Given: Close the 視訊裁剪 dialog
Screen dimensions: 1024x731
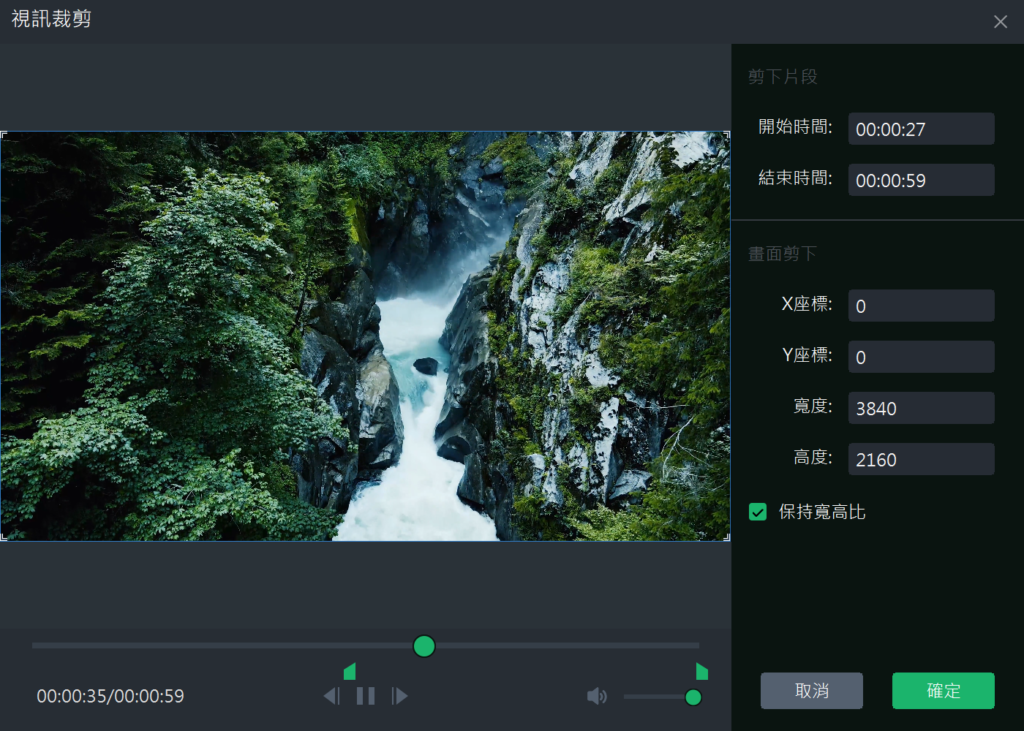Looking at the screenshot, I should (1000, 22).
